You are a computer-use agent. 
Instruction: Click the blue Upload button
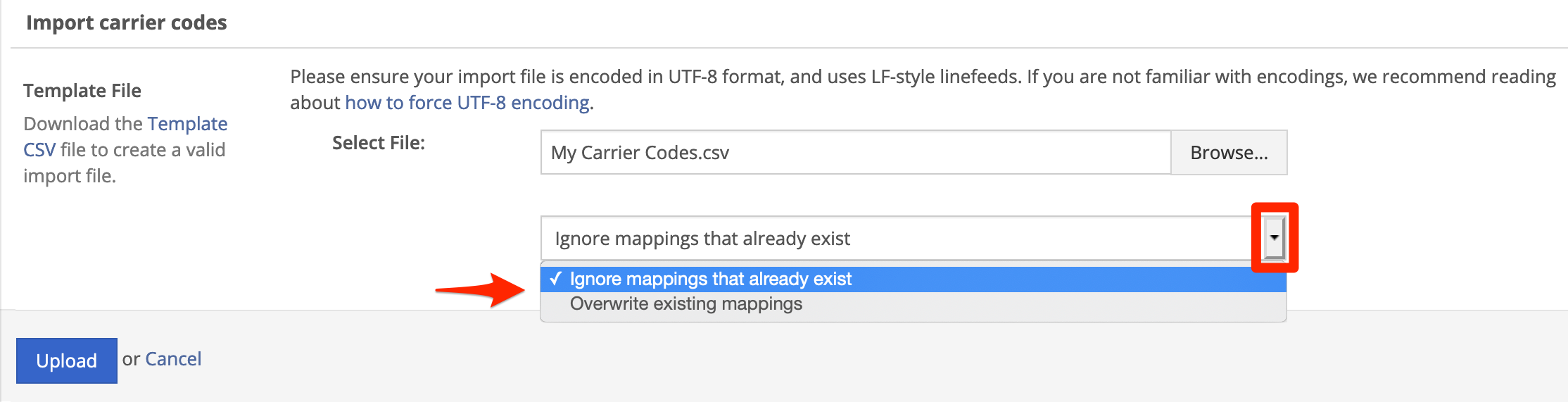[67, 360]
